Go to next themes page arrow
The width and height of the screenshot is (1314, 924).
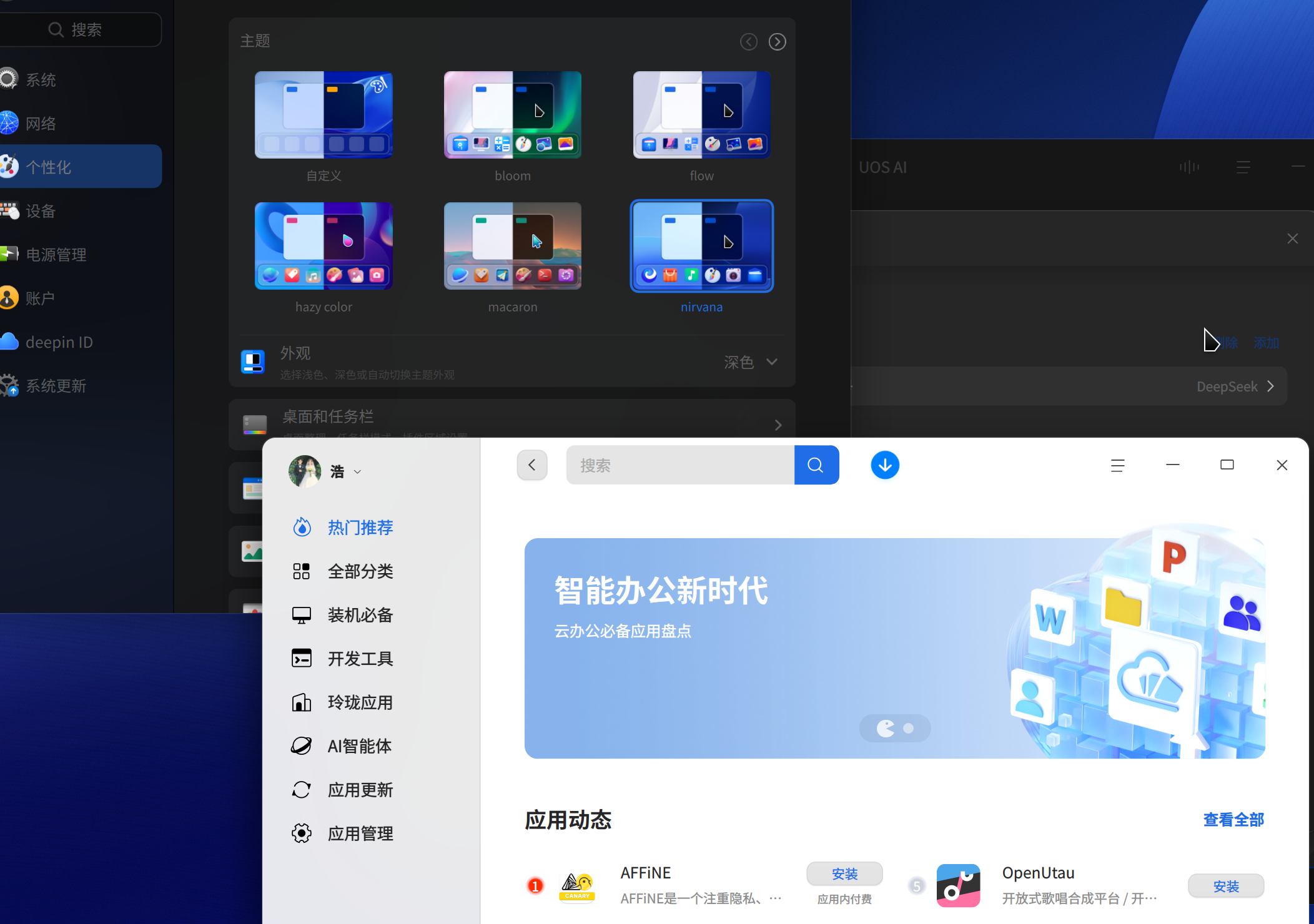(777, 42)
